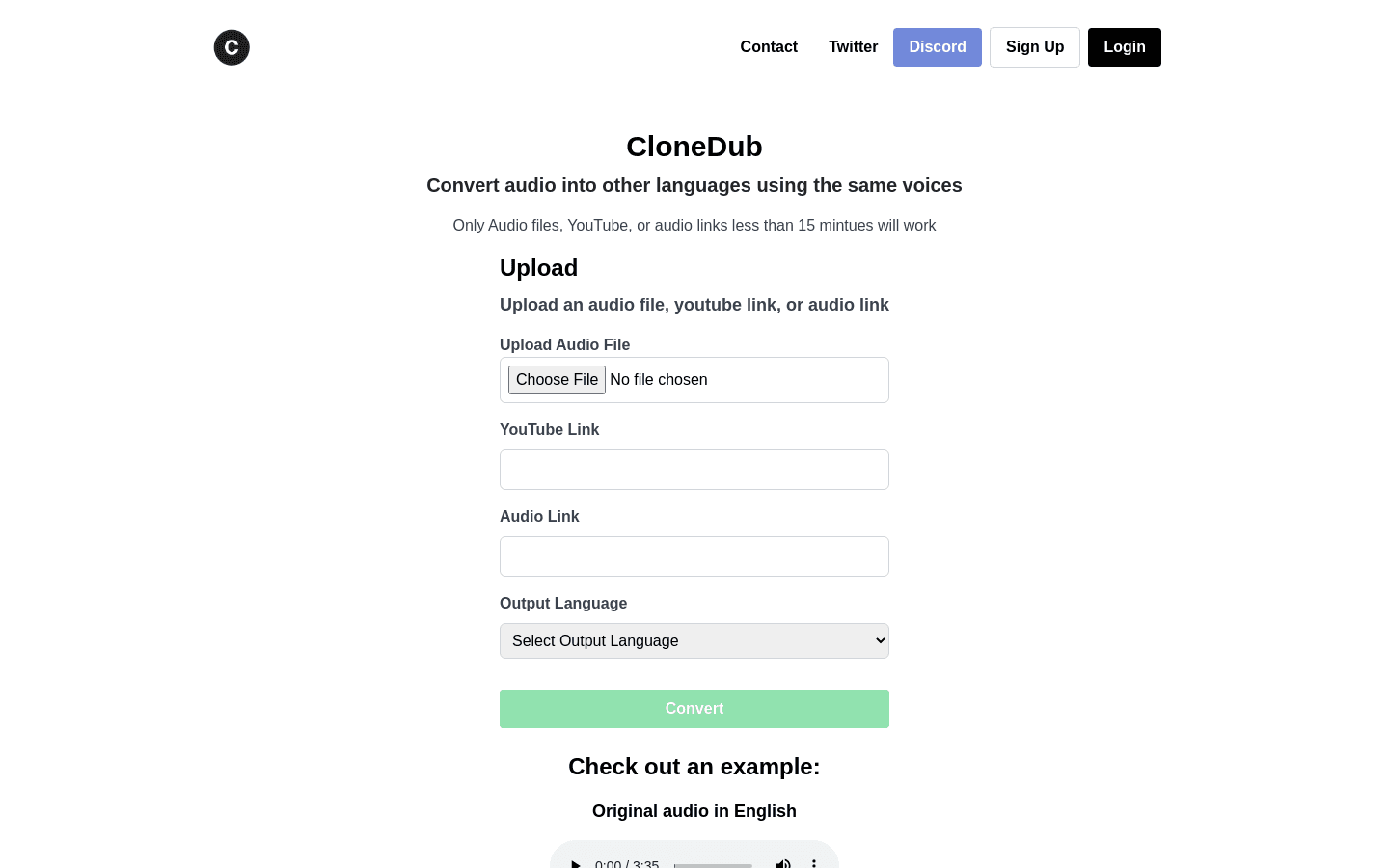Mute the example audio player volume
The image size is (1389, 868).
783,865
